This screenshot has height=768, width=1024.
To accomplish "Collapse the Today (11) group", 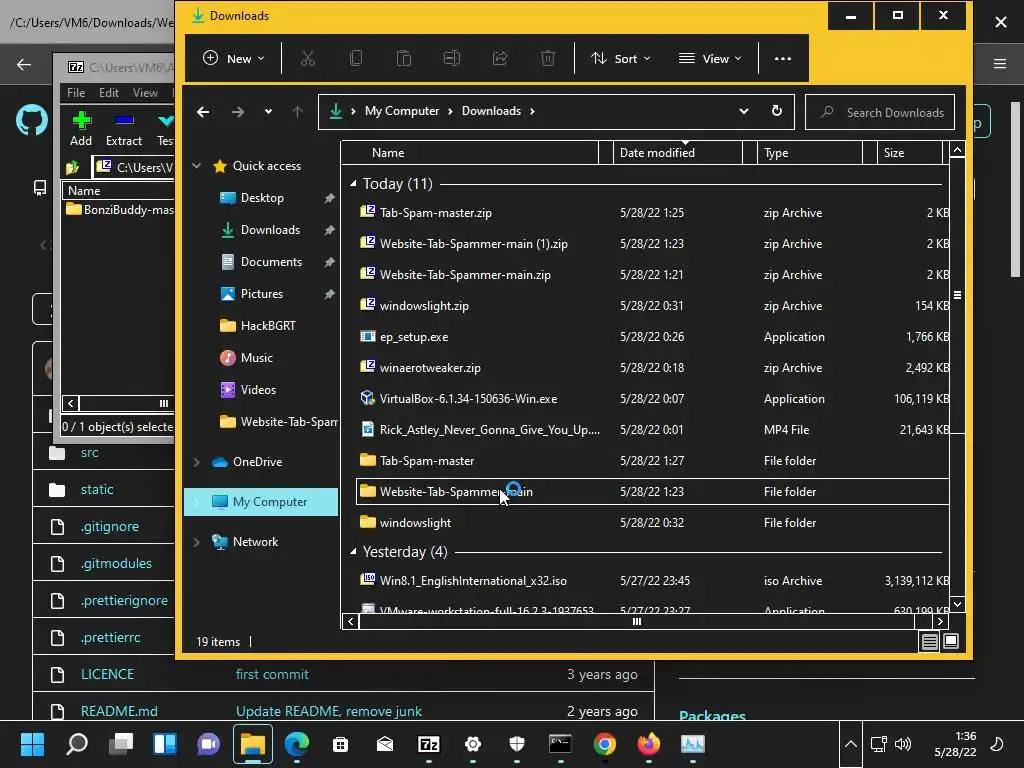I will tap(353, 184).
